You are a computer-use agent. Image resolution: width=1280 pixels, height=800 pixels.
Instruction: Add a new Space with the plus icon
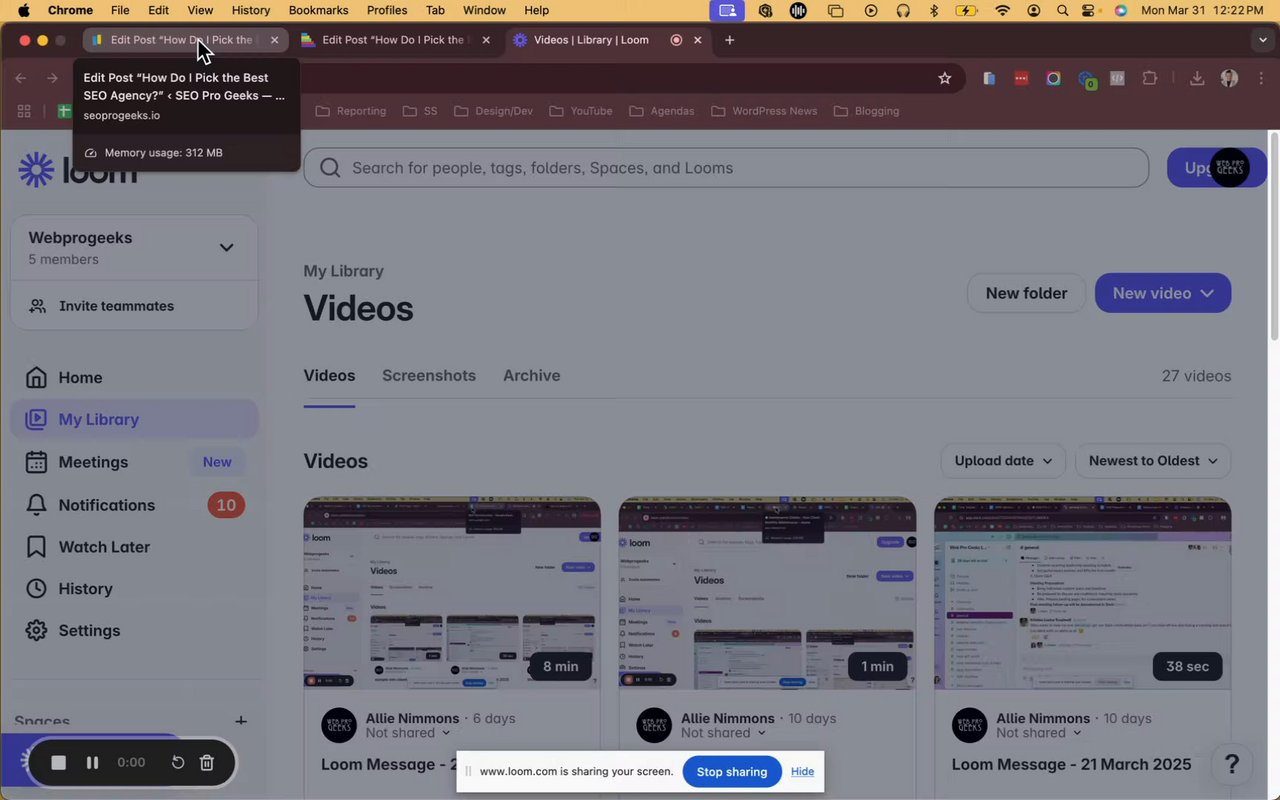tap(241, 721)
